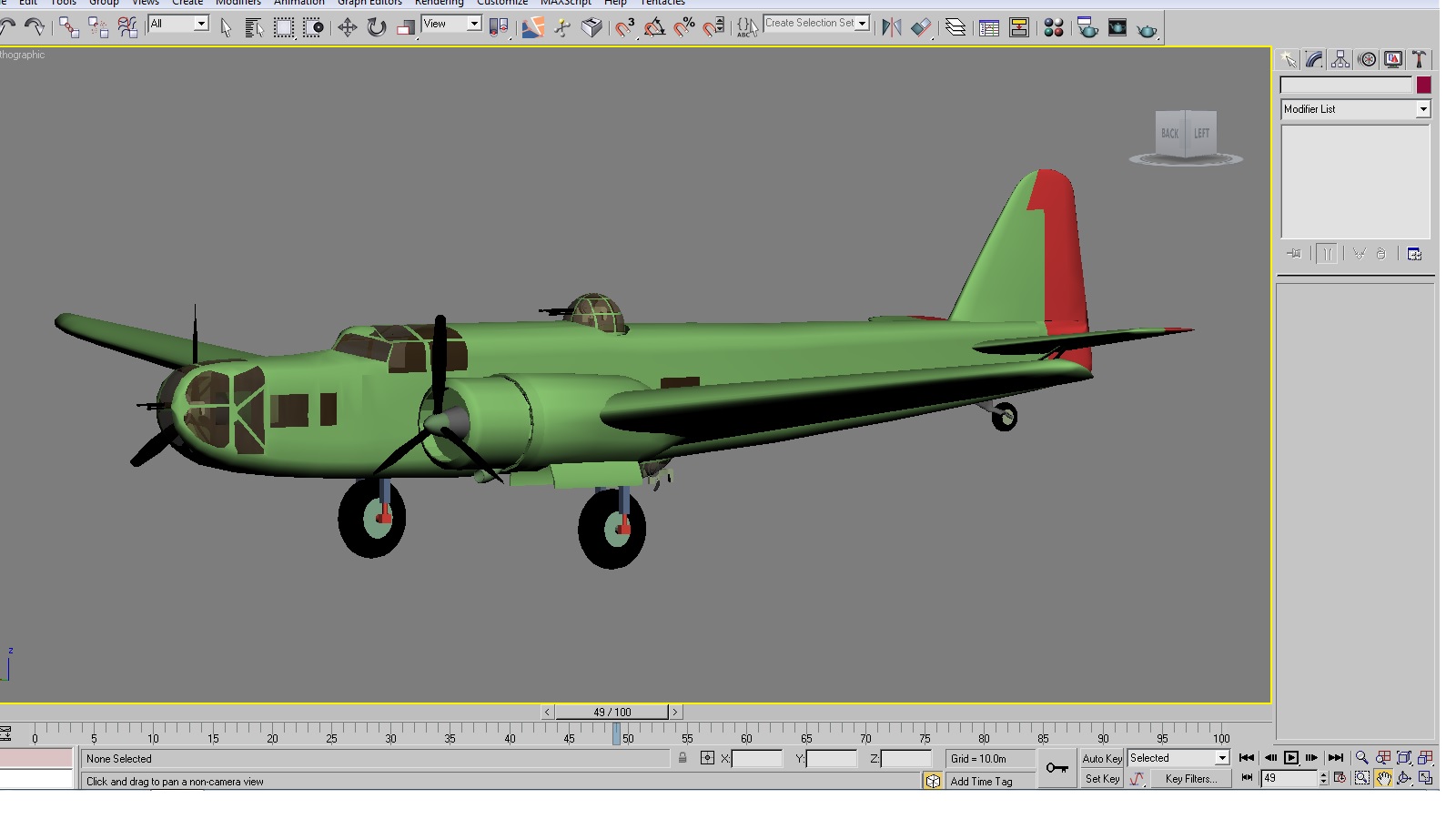
Task: Open the View reference coordinate dropdown
Action: 451,24
